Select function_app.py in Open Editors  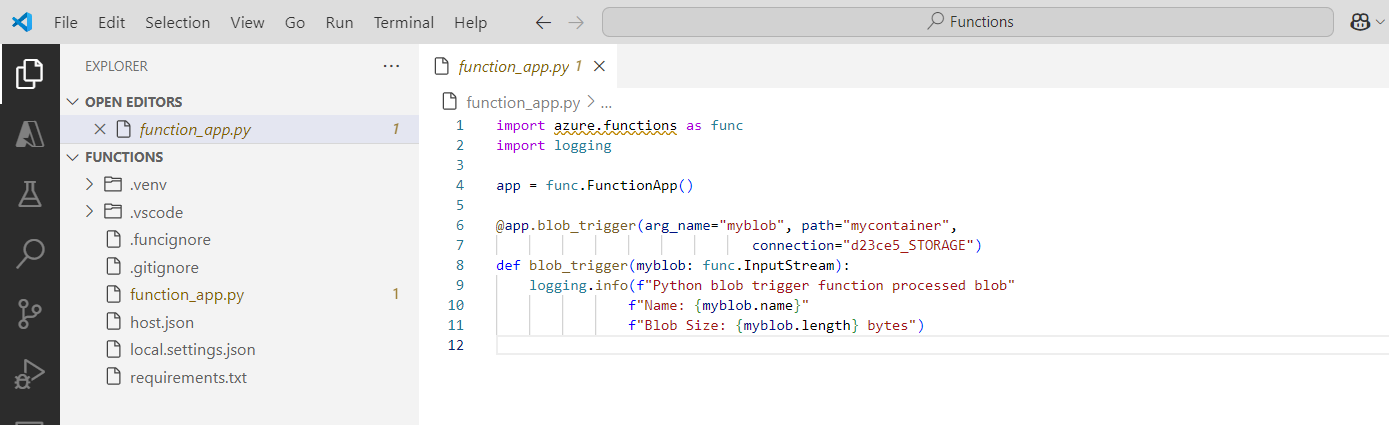click(x=239, y=129)
